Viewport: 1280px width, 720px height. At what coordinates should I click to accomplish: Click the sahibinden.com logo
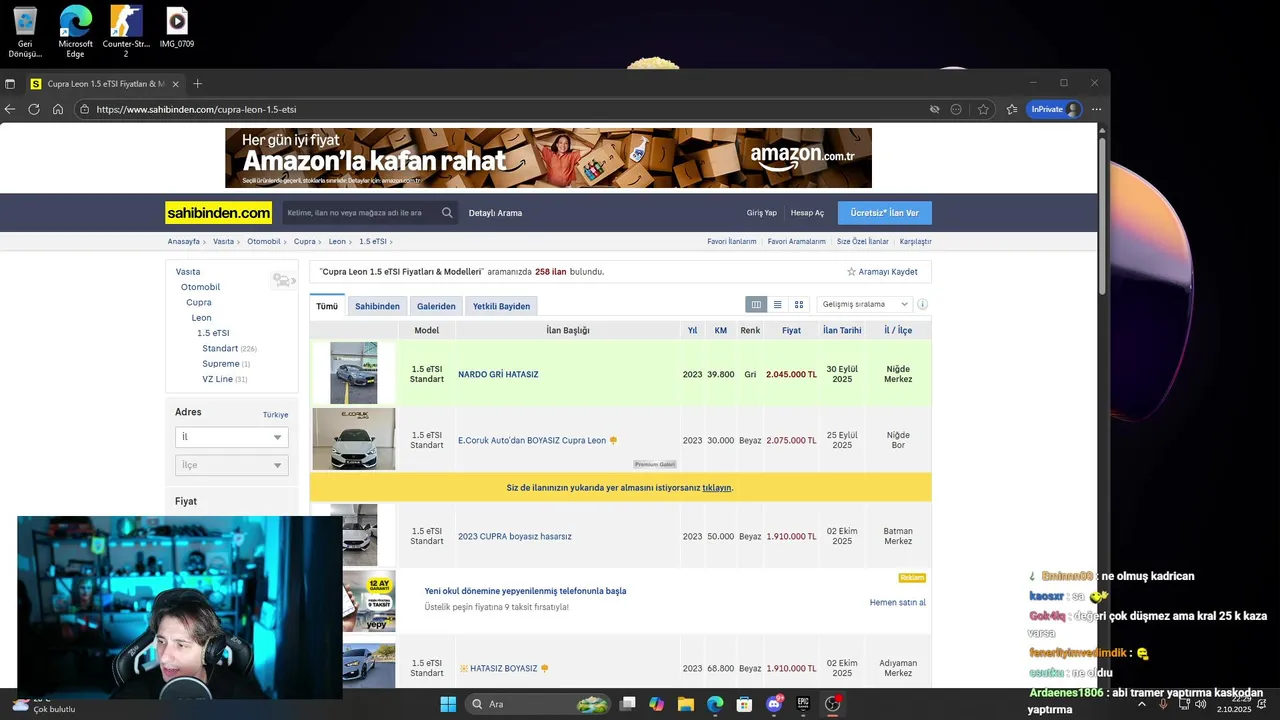(219, 213)
